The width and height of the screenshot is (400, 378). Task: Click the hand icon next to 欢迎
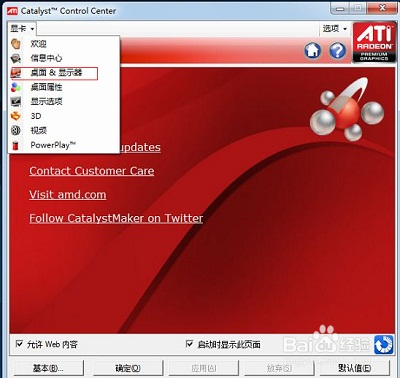pyautogui.click(x=16, y=44)
